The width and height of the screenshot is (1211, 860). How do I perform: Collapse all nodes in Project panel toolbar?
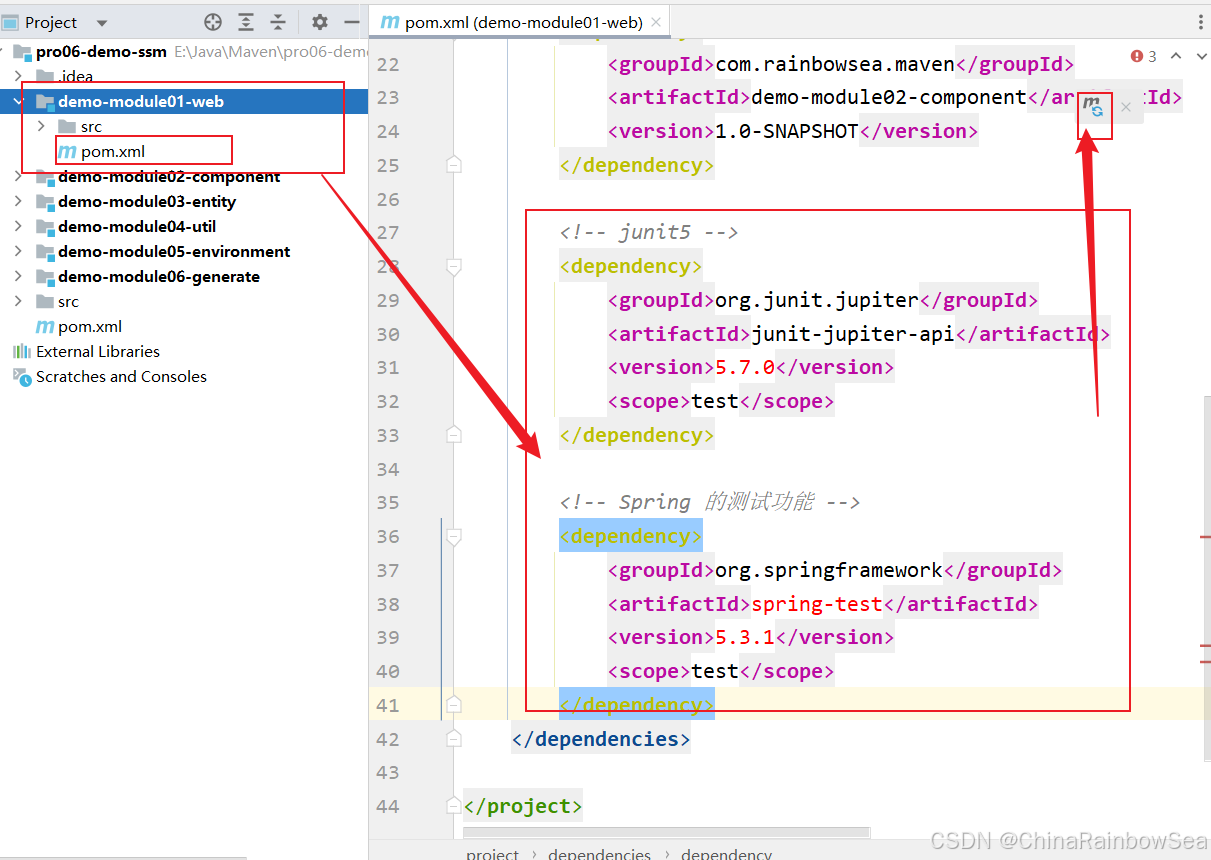pyautogui.click(x=278, y=22)
